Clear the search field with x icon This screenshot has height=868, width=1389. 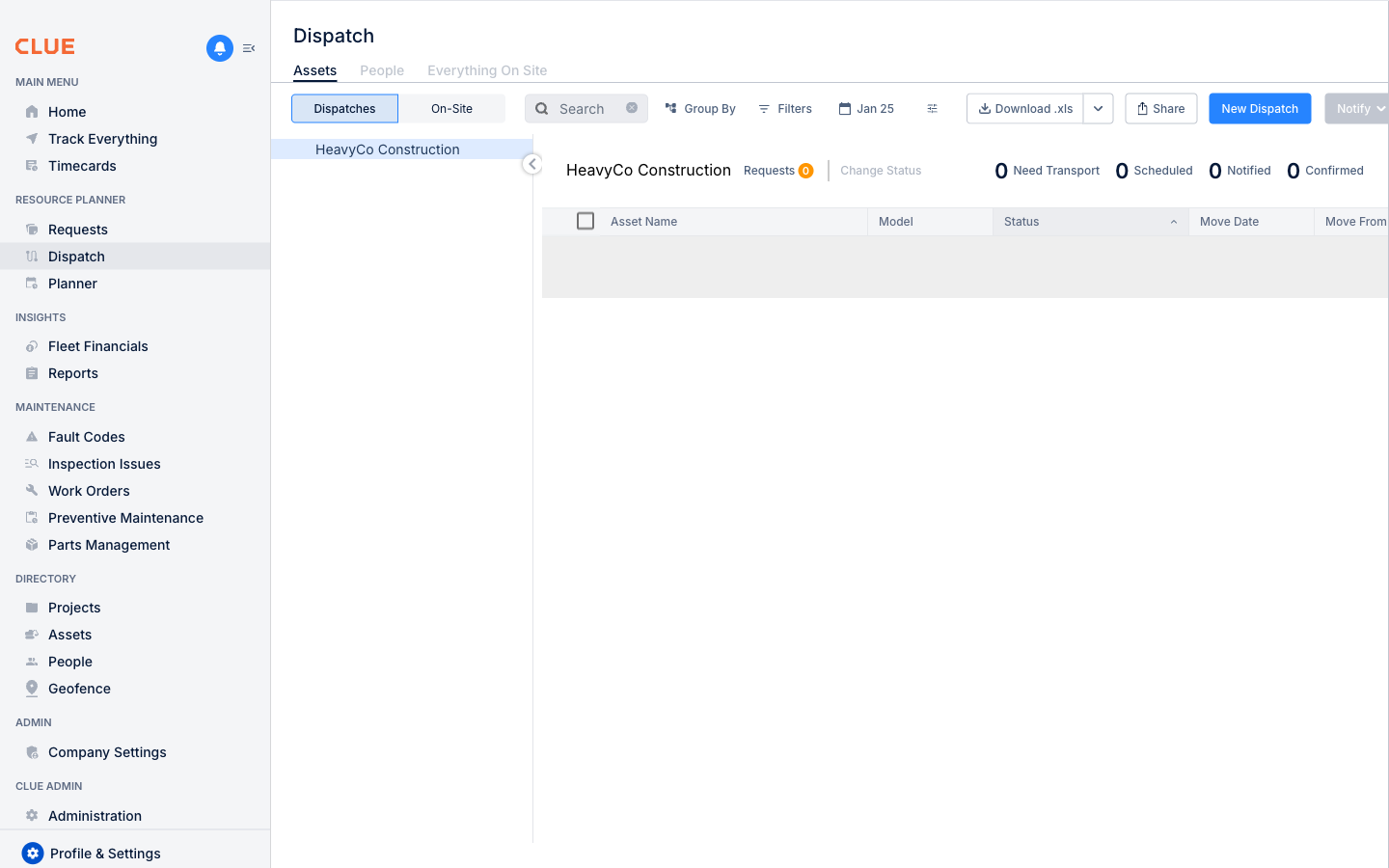(x=632, y=108)
